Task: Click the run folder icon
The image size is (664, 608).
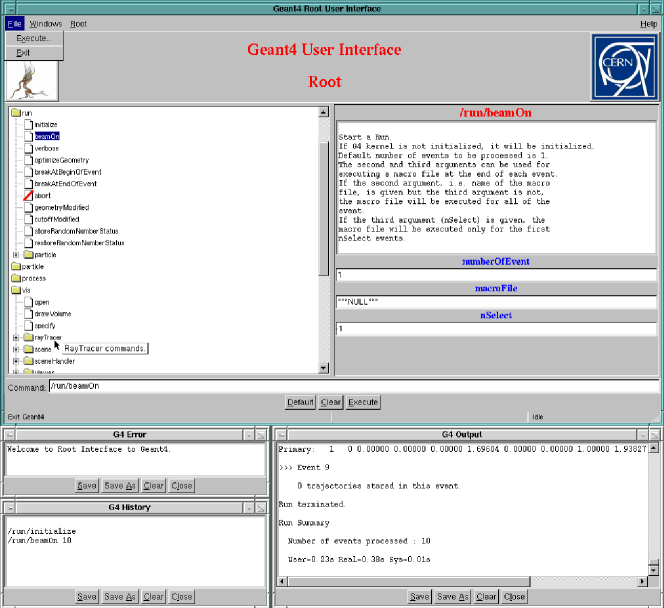Action: click(x=16, y=113)
